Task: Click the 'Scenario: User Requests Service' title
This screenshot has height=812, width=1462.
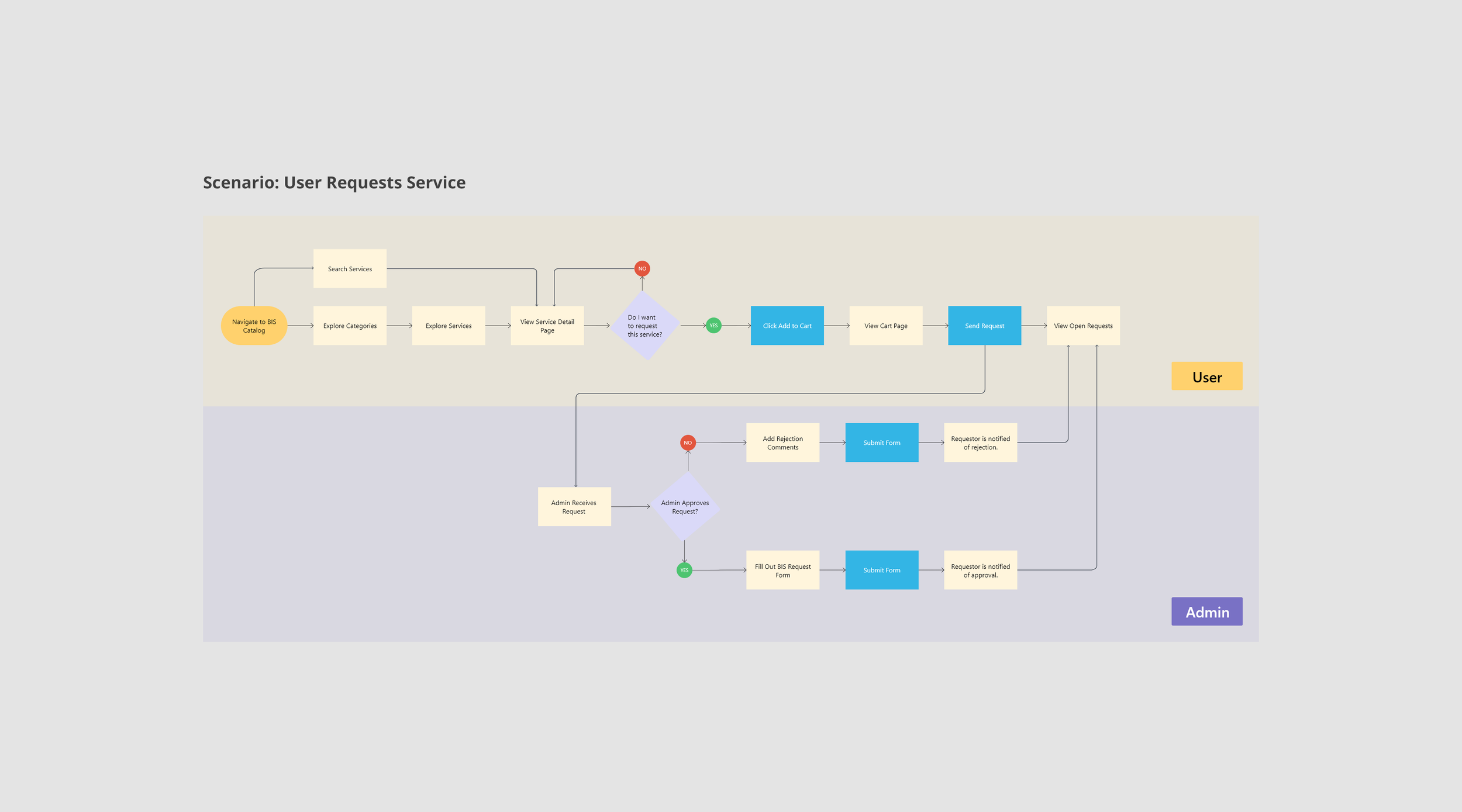Action: pyautogui.click(x=334, y=182)
